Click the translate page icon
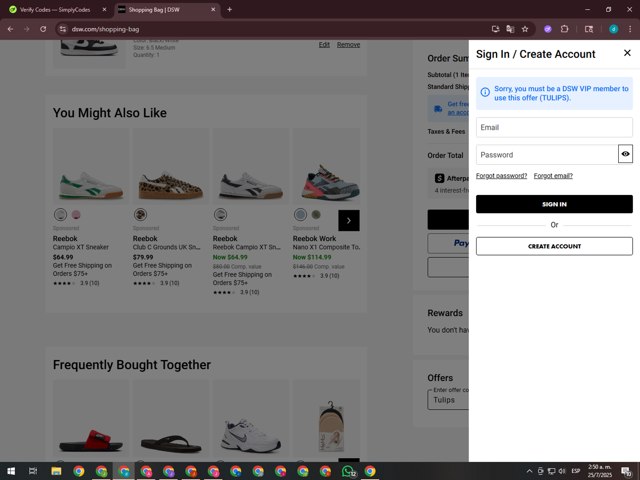 [x=510, y=29]
